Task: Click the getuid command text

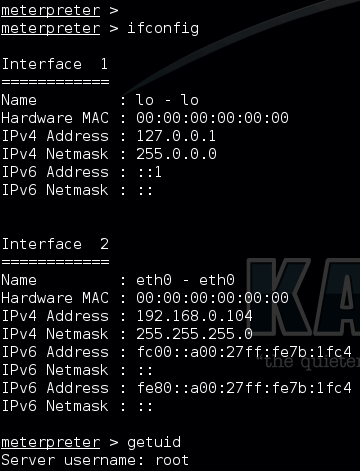Action: coord(154,442)
